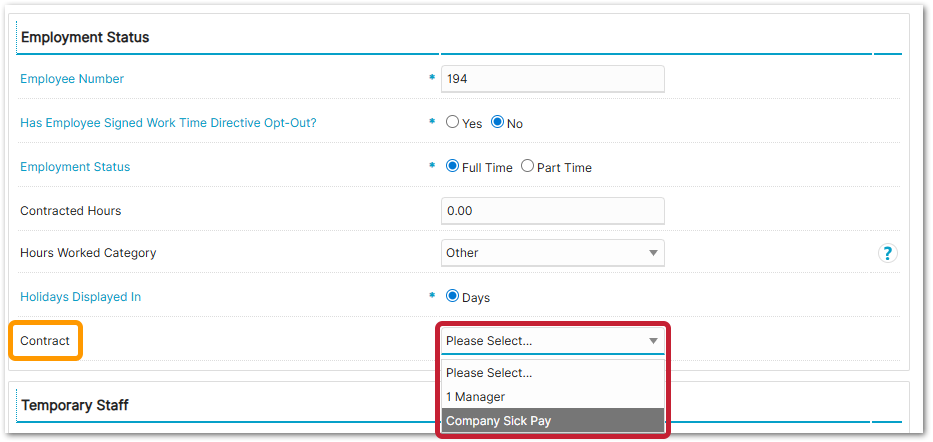This screenshot has width=933, height=442.
Task: Click the Work Time Directive Opt-Out label
Action: (175, 123)
